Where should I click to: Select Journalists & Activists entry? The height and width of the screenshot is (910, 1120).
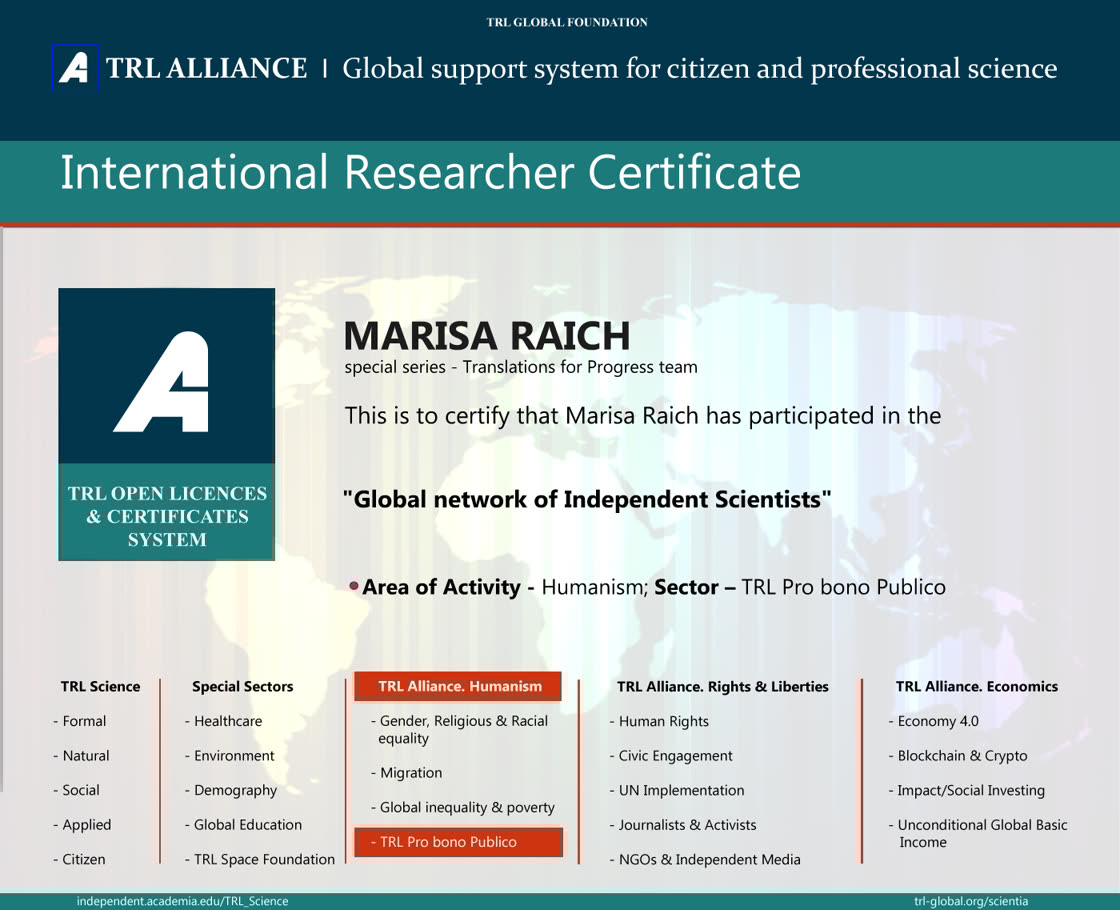pos(686,825)
